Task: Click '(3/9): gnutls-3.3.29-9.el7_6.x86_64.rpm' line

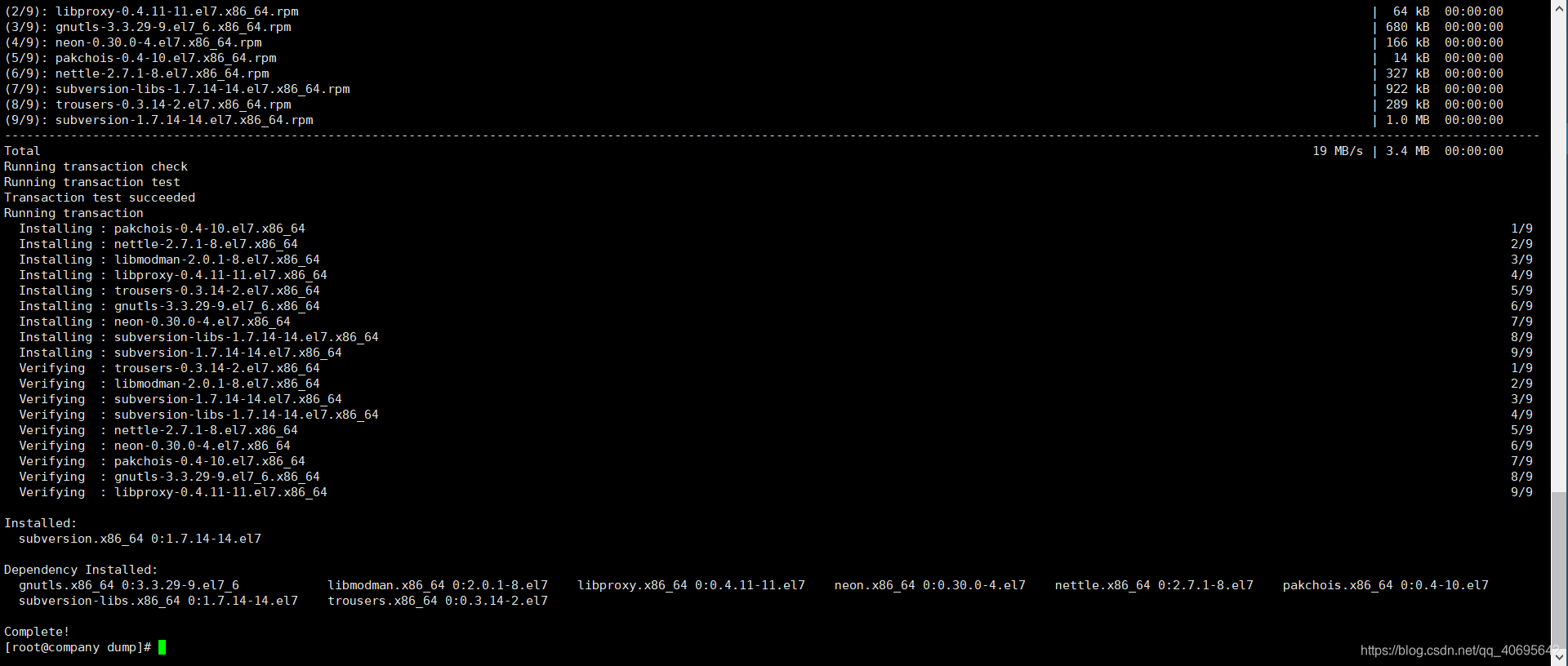Action: click(148, 27)
